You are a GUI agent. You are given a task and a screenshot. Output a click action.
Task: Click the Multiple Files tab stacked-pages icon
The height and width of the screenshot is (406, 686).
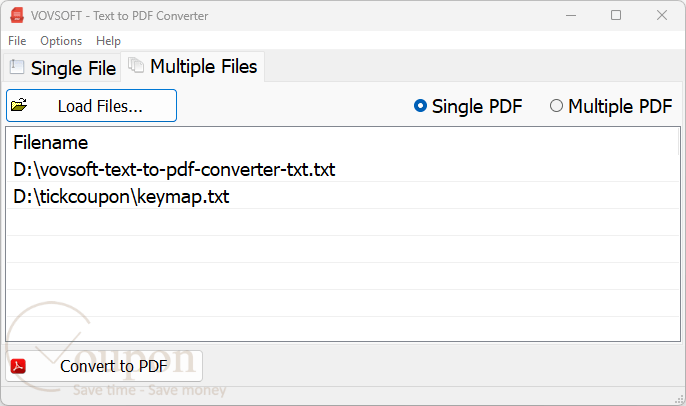point(136,66)
